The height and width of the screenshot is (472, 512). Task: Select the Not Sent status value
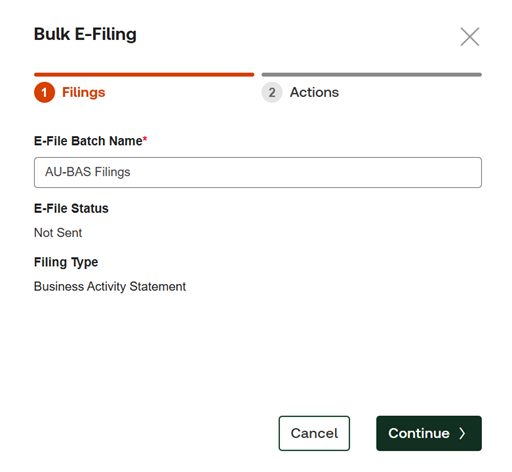[58, 233]
